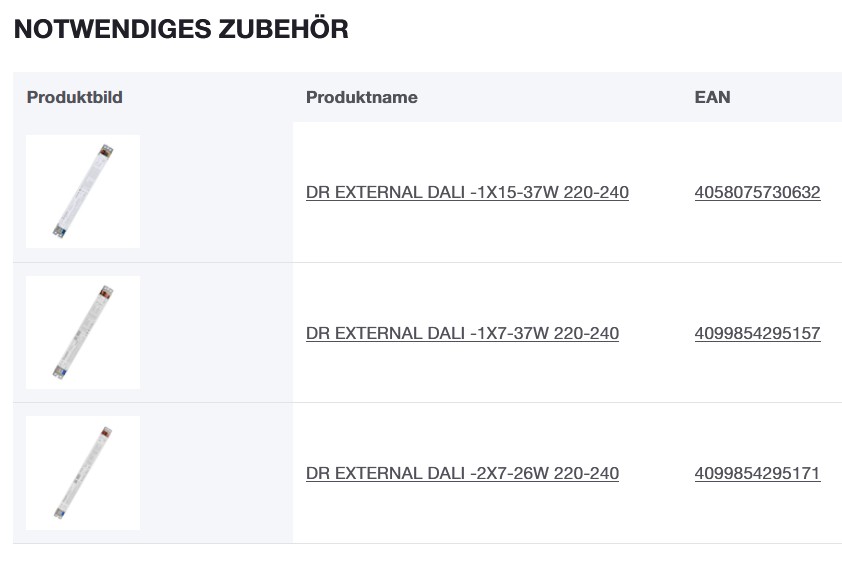Click the Produktbild column header
Image resolution: width=842 pixels, height=563 pixels.
74,97
